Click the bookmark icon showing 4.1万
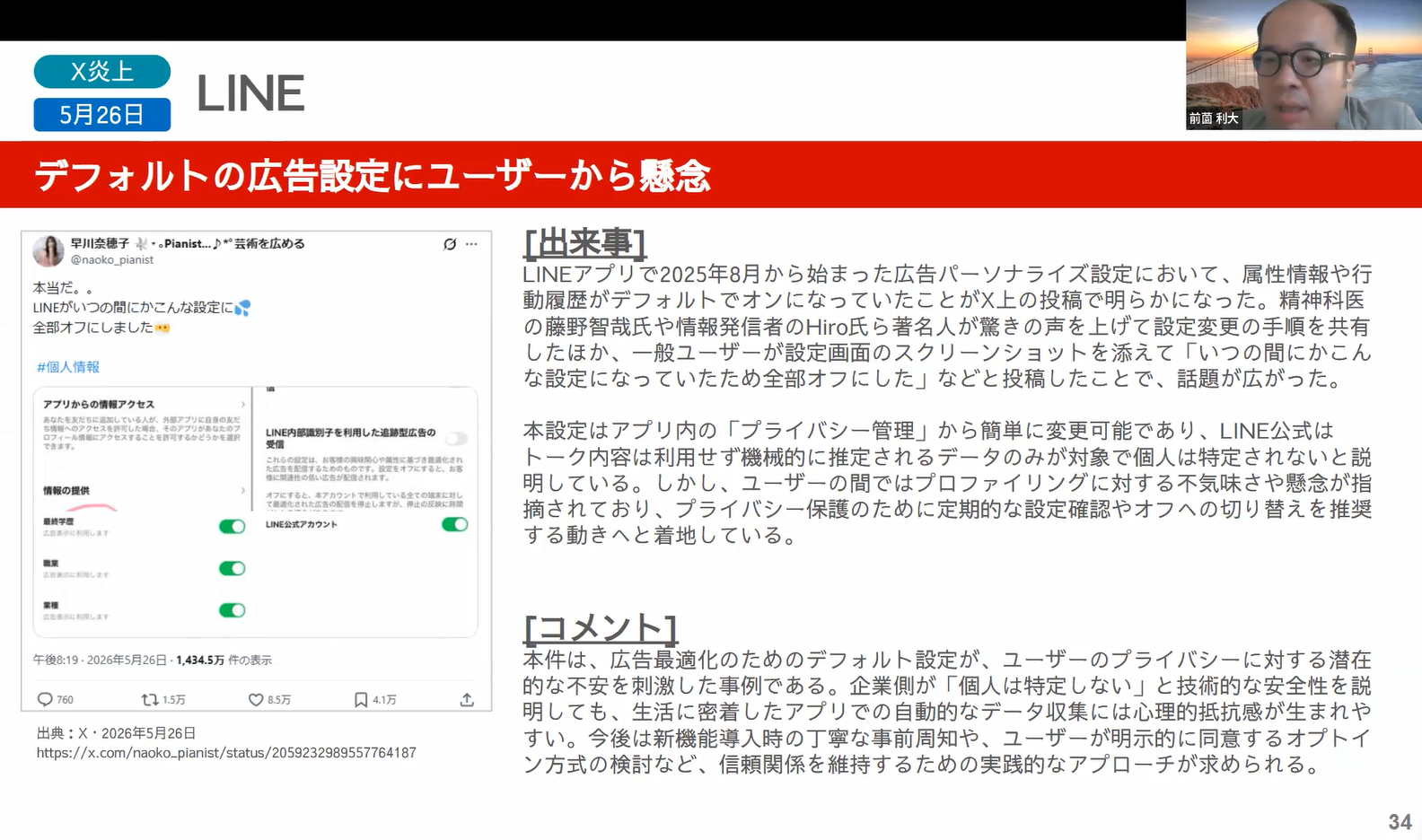Screen dimensions: 1422x840 (x=361, y=699)
